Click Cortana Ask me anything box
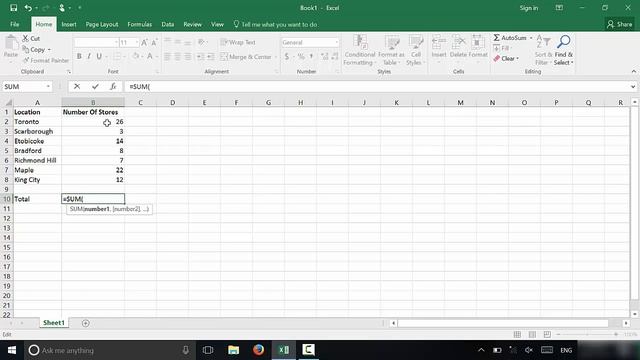 [109, 350]
